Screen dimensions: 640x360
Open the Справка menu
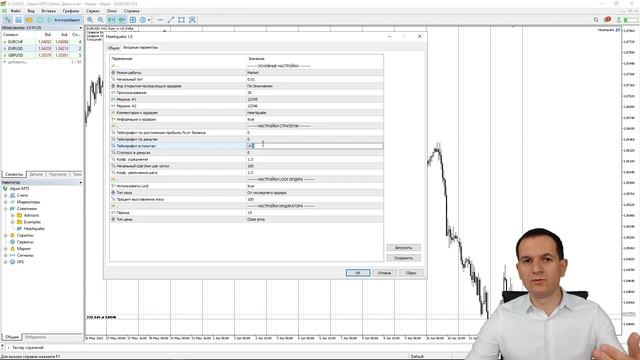click(131, 11)
